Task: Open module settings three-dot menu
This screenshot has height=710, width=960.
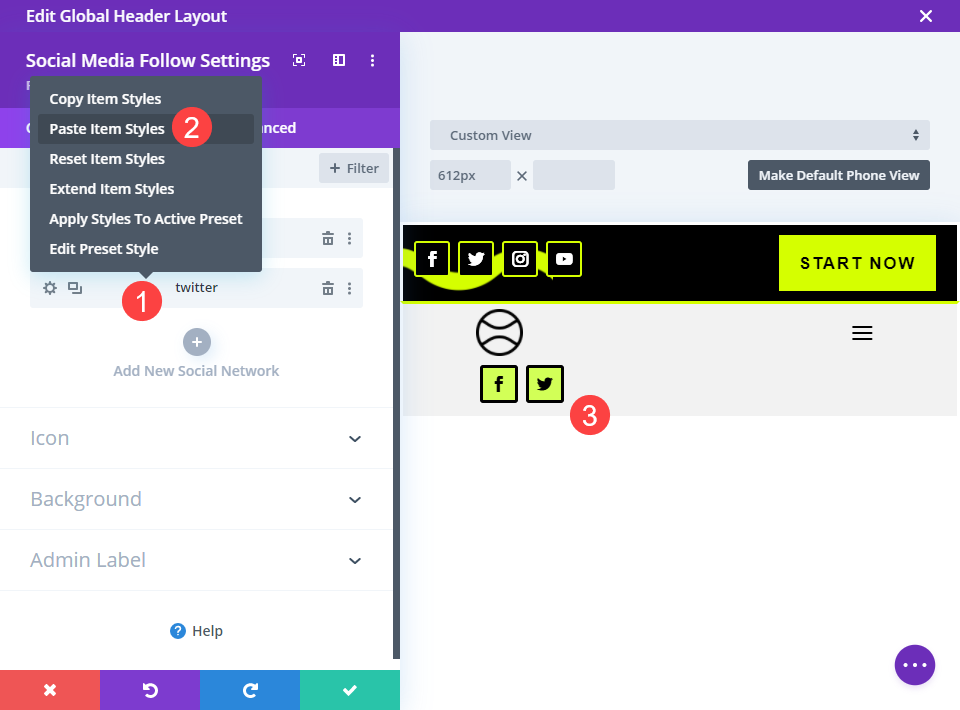Action: (372, 60)
